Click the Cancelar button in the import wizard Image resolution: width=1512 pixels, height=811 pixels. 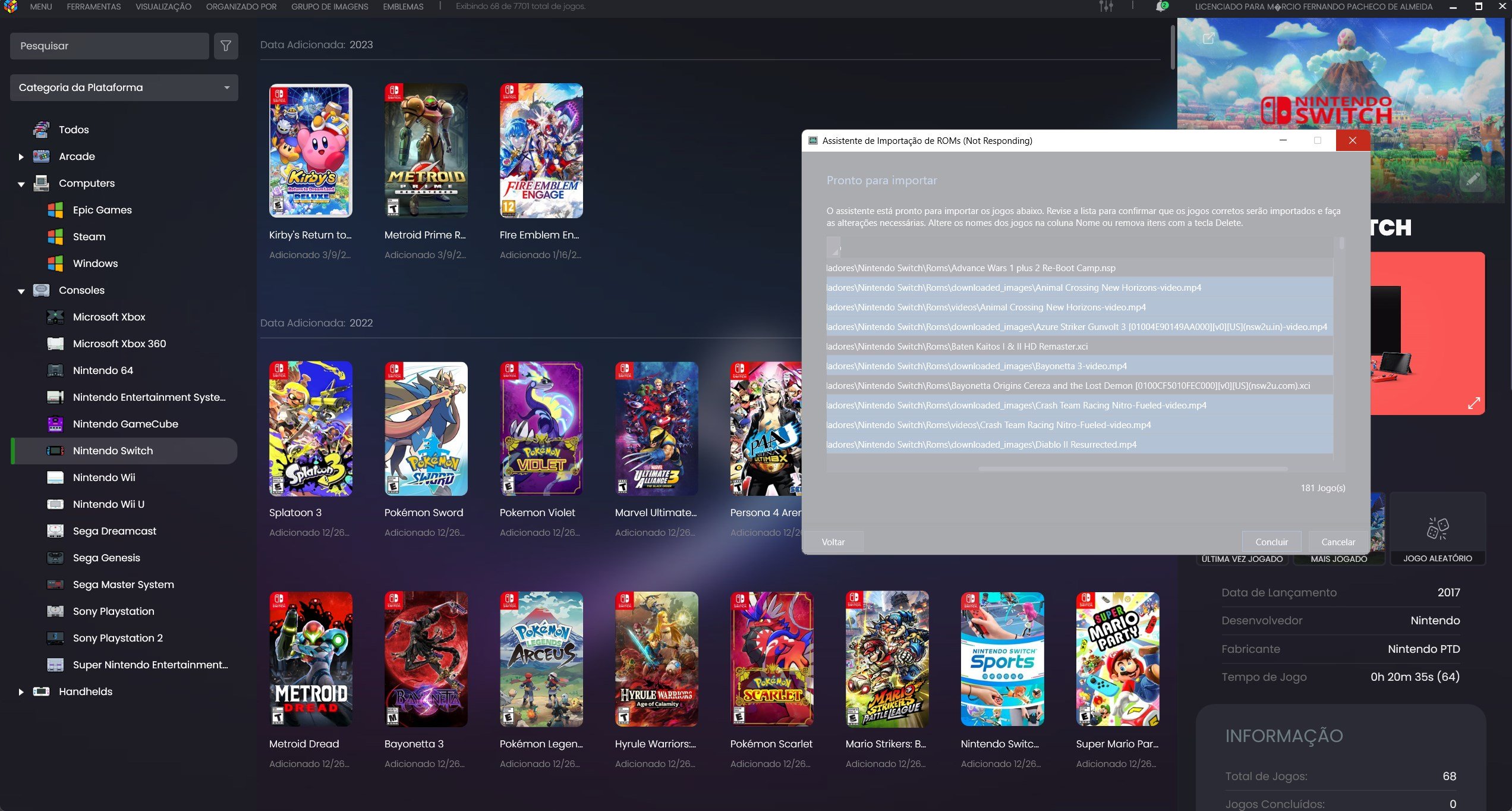click(x=1338, y=542)
